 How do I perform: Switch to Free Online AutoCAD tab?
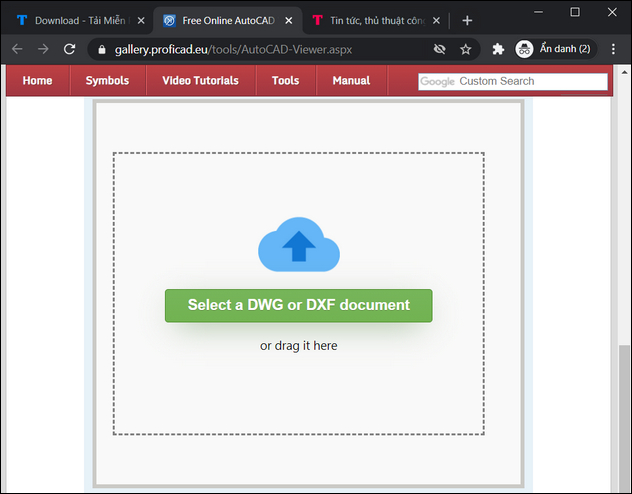point(228,21)
